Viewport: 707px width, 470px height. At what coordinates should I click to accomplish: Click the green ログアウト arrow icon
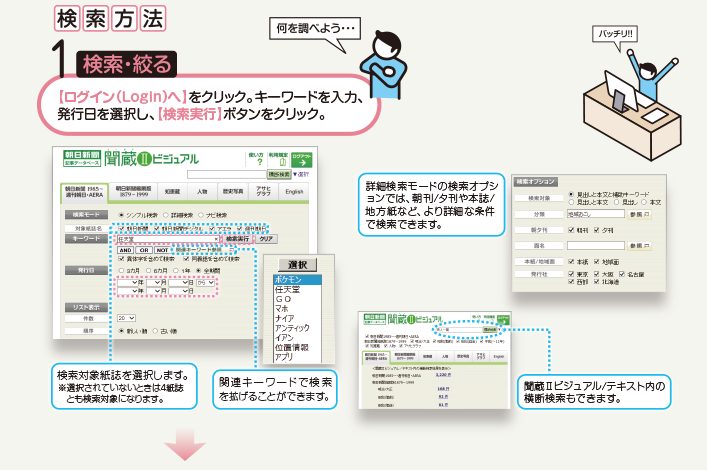(302, 160)
